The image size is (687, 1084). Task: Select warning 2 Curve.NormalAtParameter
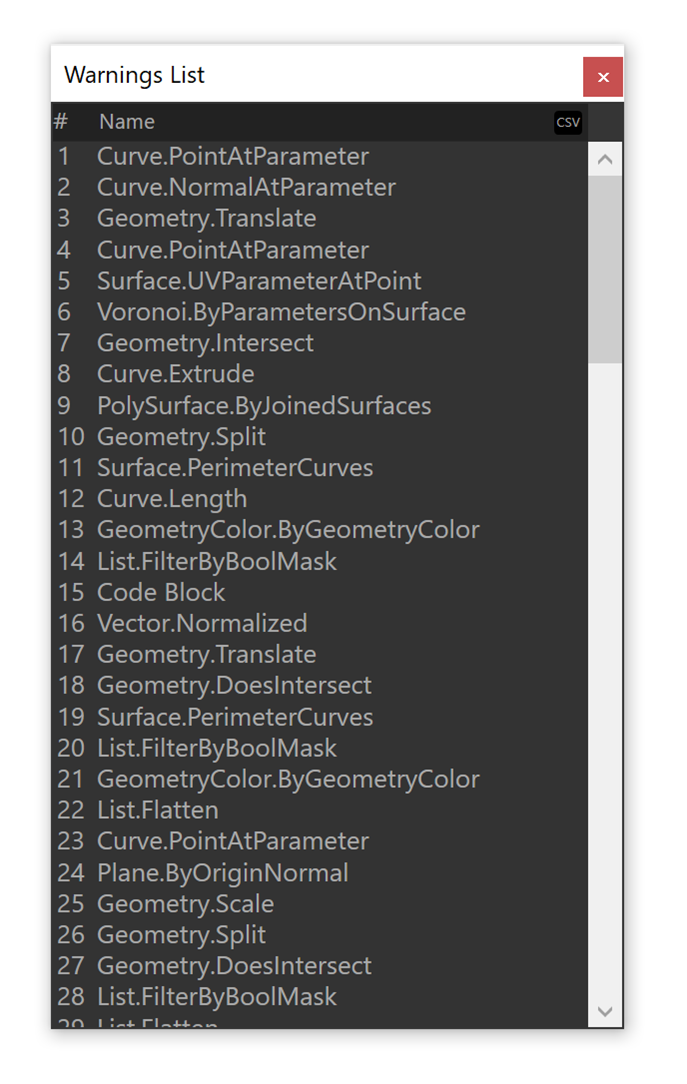click(x=246, y=187)
